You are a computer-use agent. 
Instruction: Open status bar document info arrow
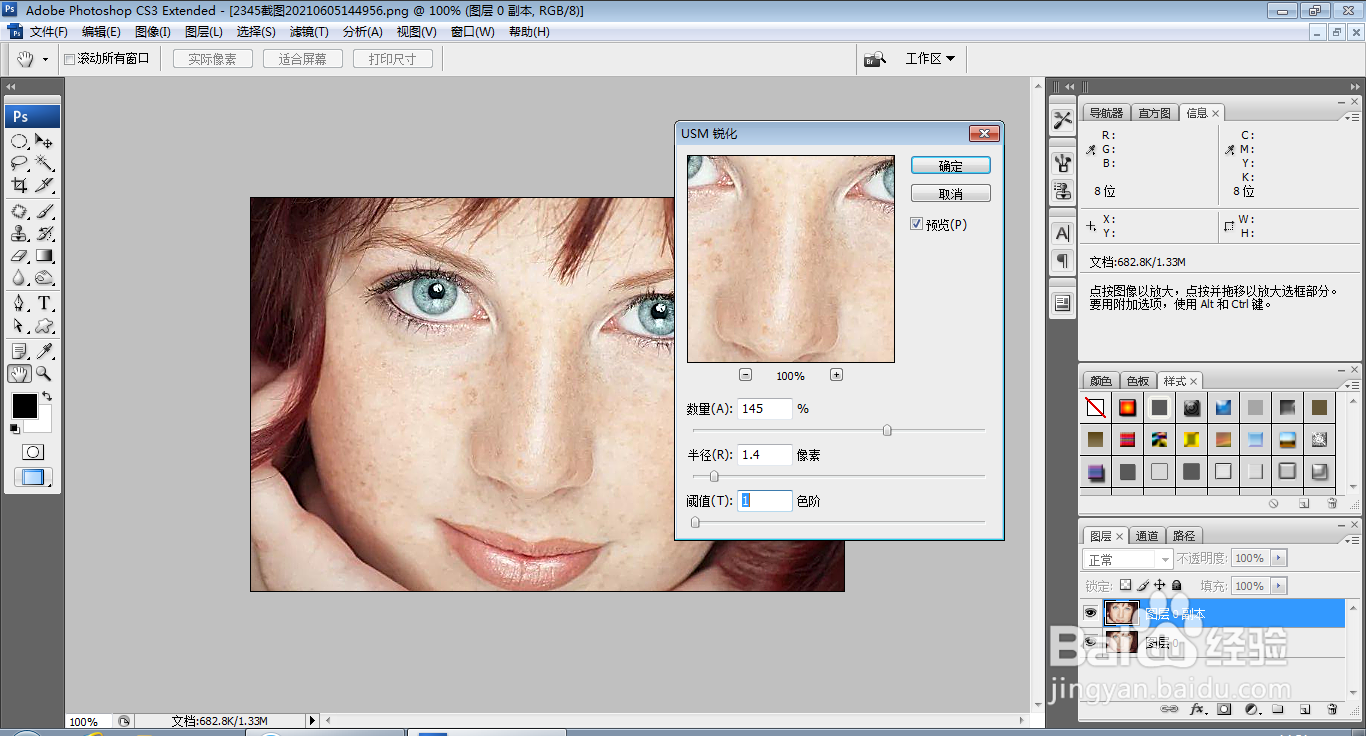312,720
